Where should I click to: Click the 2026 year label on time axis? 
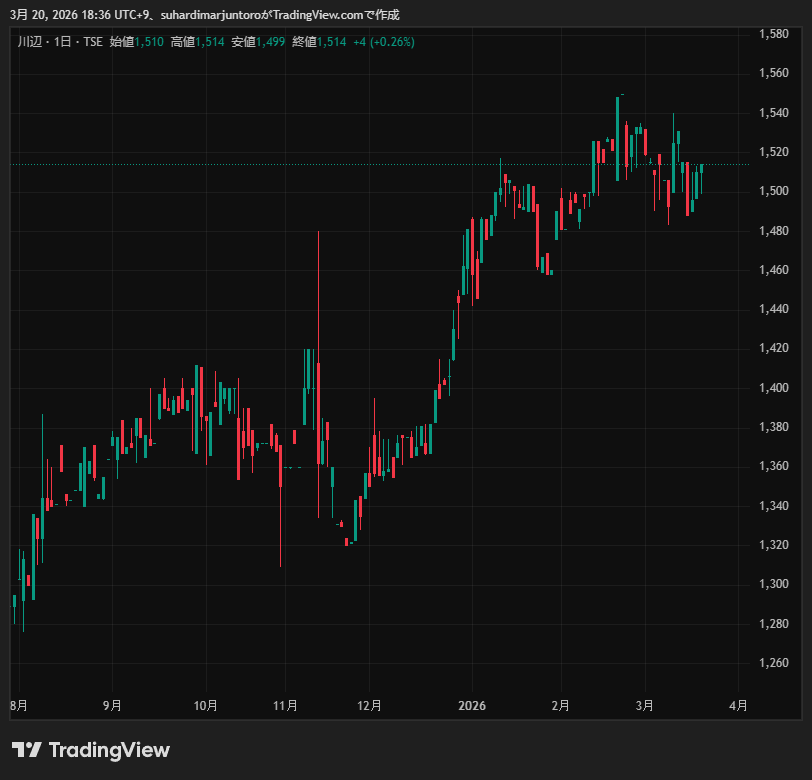click(472, 705)
